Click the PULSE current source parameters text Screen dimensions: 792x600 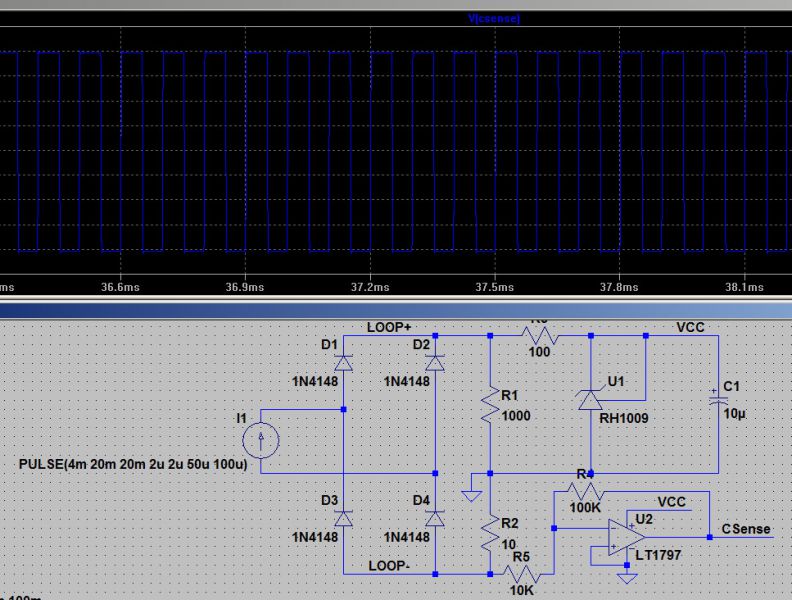(133, 465)
